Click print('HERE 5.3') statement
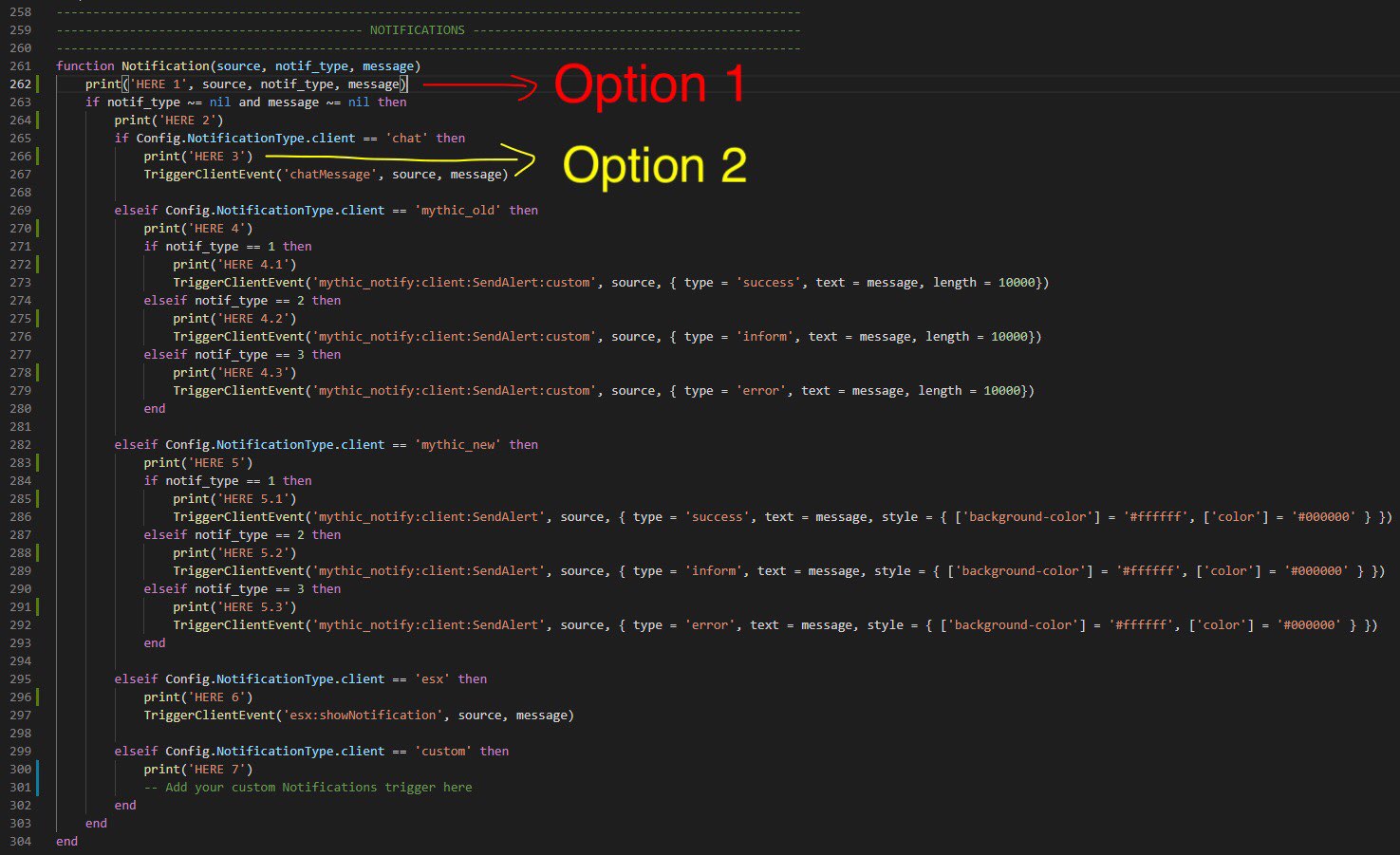 [234, 606]
